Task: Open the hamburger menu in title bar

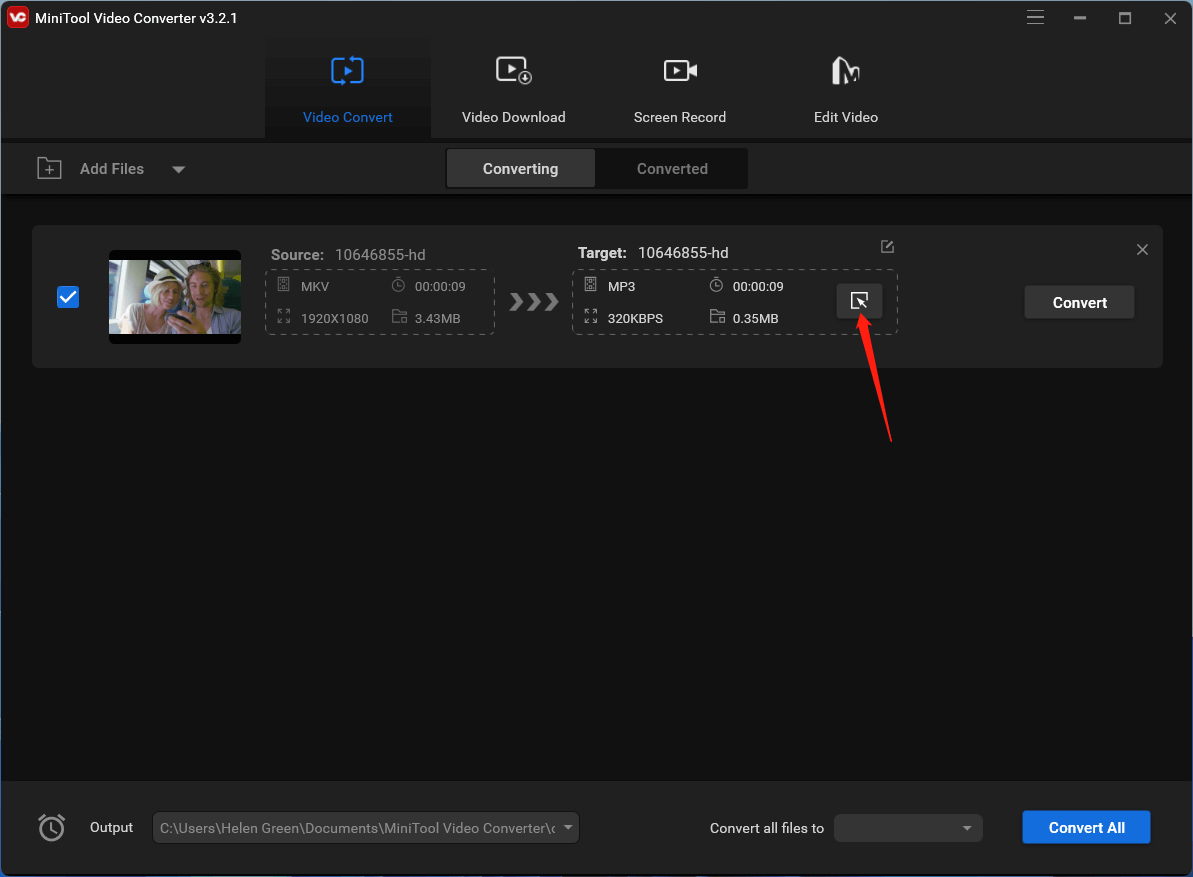Action: pos(1035,17)
